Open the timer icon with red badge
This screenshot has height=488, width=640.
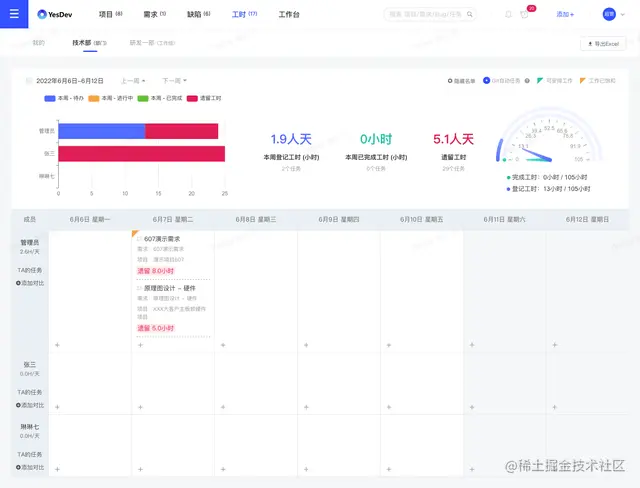pyautogui.click(x=524, y=14)
